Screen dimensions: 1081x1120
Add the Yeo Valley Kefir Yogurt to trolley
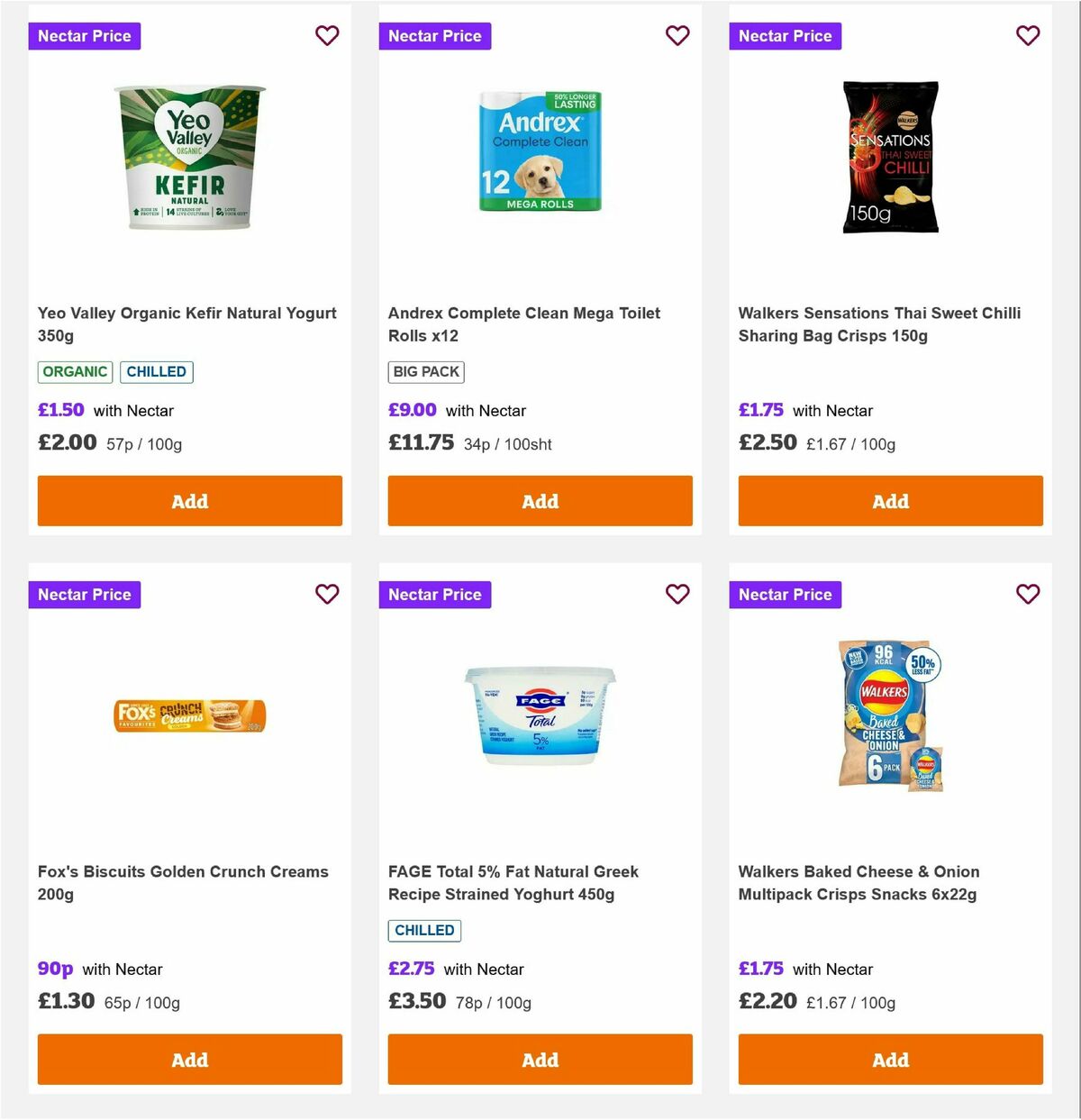[x=189, y=501]
